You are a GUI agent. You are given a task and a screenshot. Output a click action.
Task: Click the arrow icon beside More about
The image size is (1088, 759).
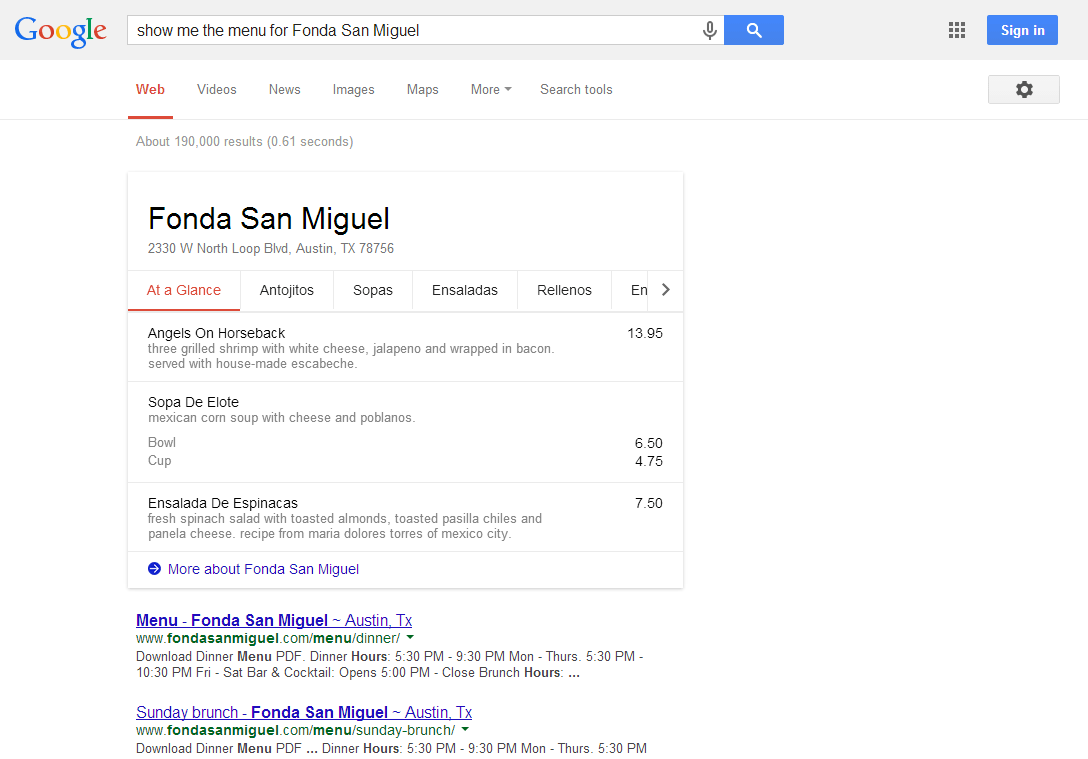coord(154,569)
